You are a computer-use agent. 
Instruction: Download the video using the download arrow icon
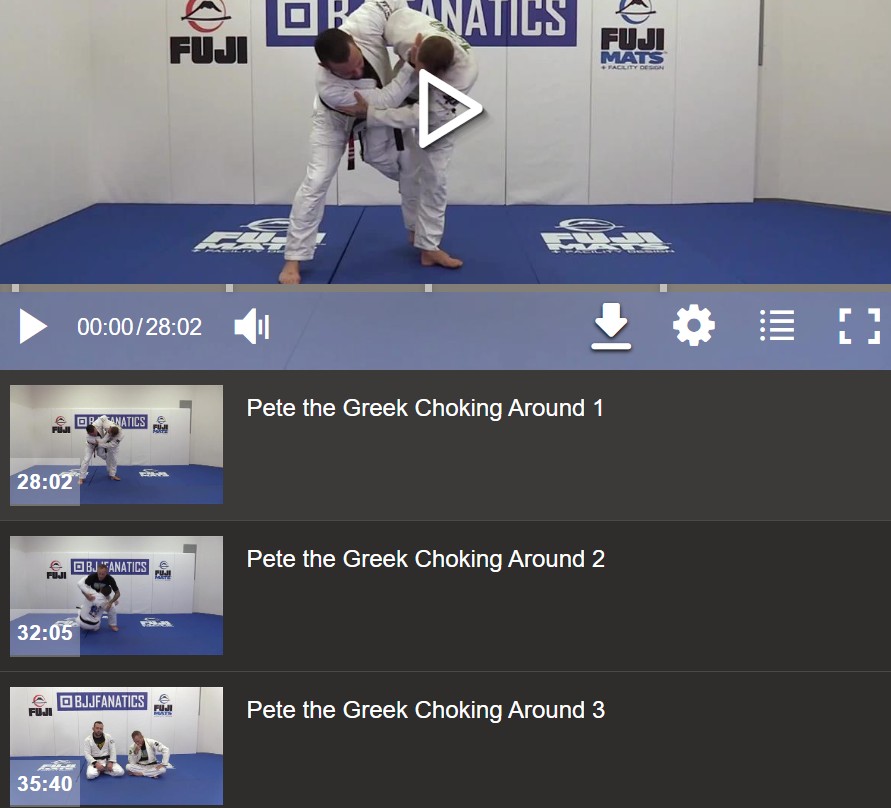click(x=611, y=326)
